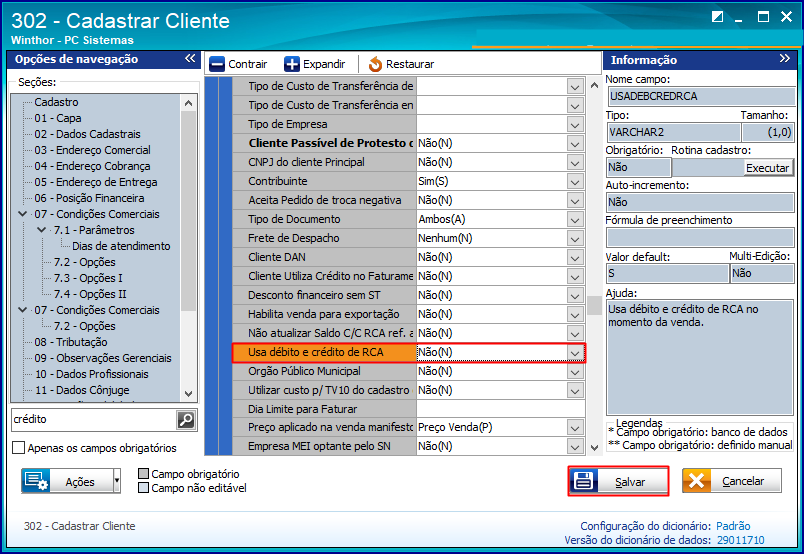
Task: Click Dia Limite para Faturar value field
Action: [x=500, y=409]
